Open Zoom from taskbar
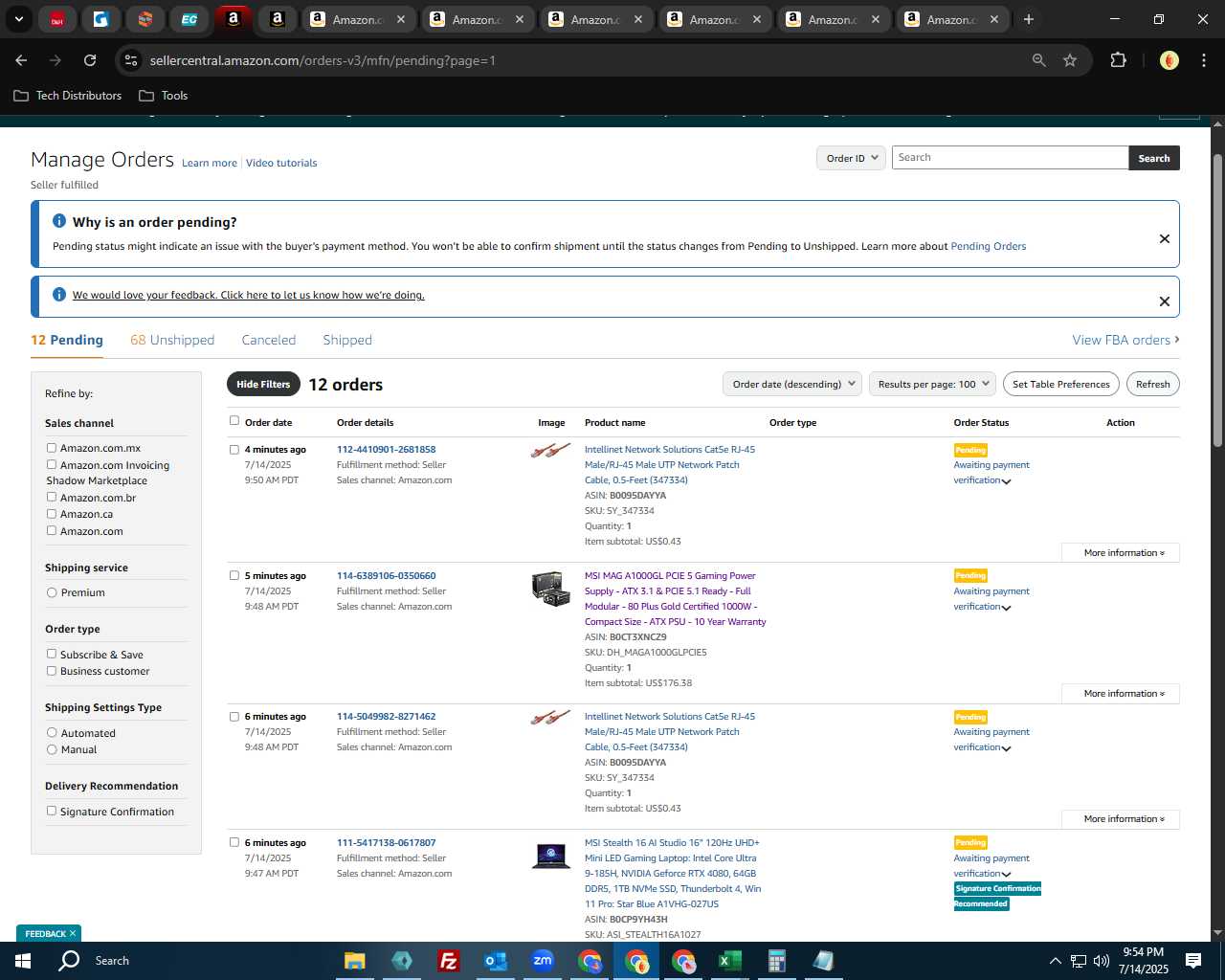Viewport: 1225px width, 980px height. 543,961
